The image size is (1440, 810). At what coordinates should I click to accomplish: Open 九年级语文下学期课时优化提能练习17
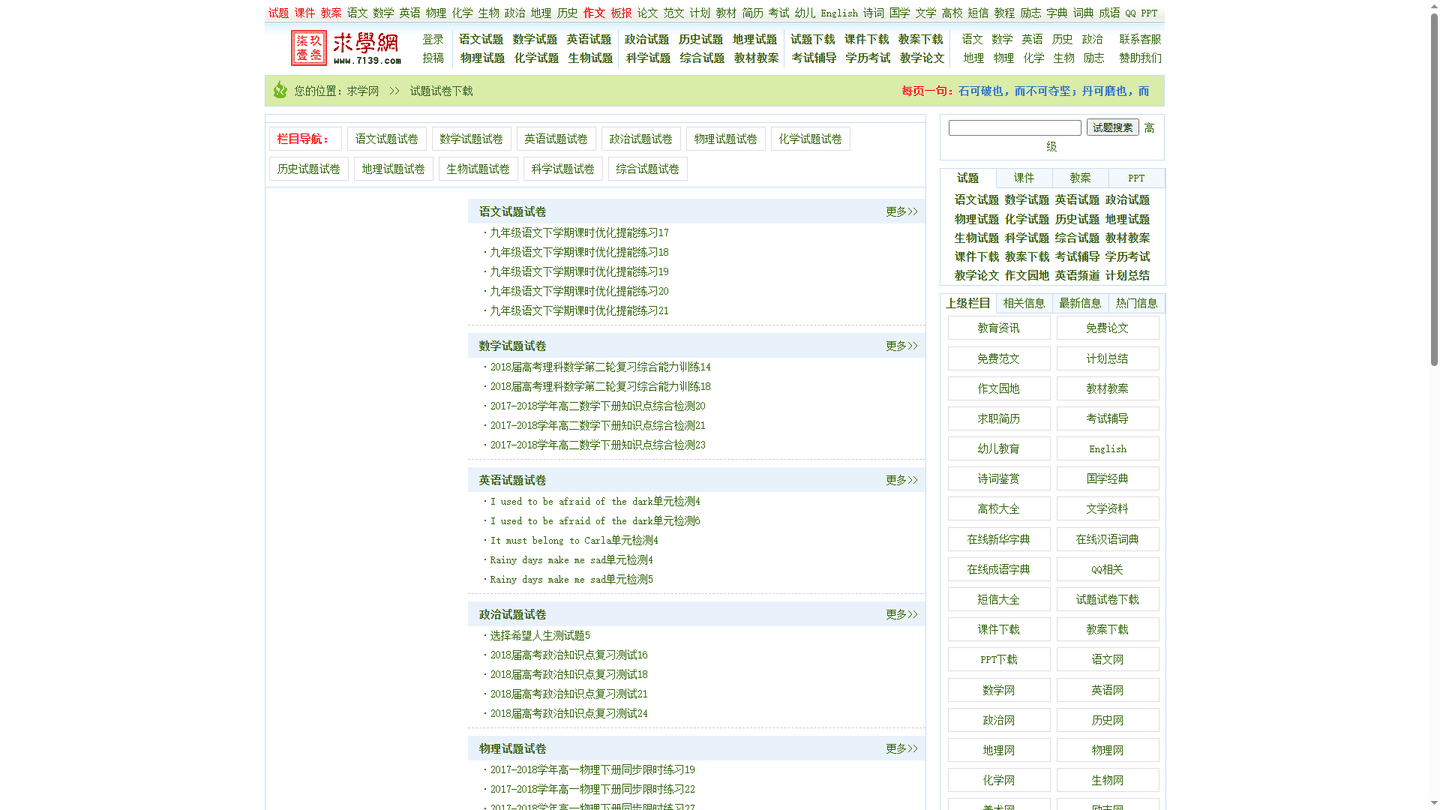click(579, 233)
